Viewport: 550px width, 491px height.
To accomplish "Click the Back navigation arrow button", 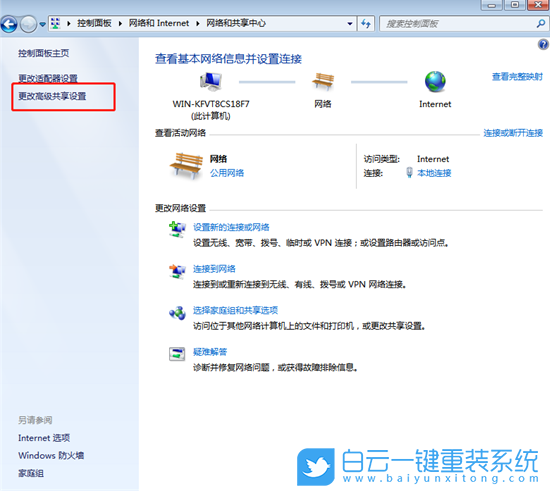I will (x=9, y=24).
